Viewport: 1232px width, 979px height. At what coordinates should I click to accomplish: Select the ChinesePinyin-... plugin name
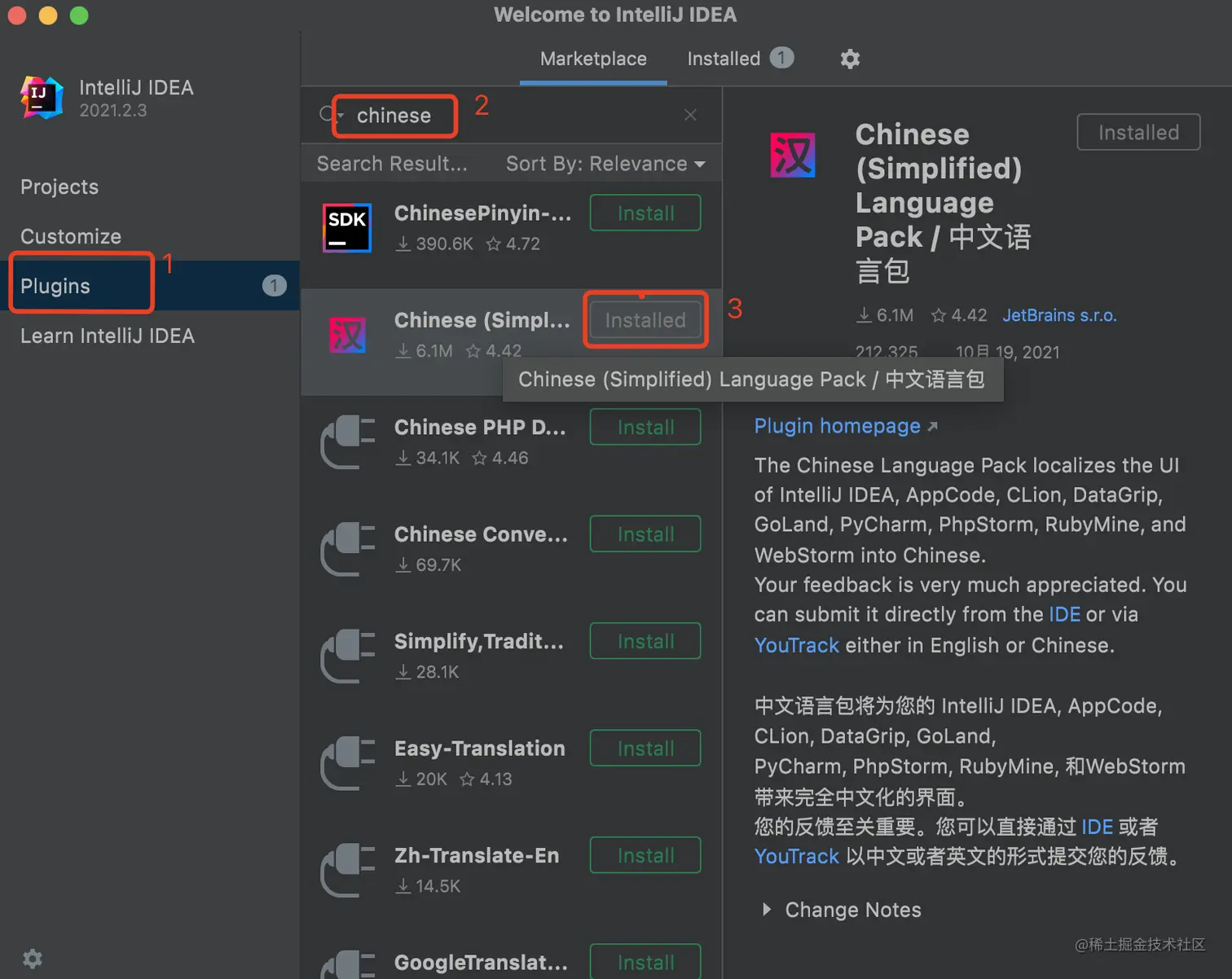pos(483,213)
